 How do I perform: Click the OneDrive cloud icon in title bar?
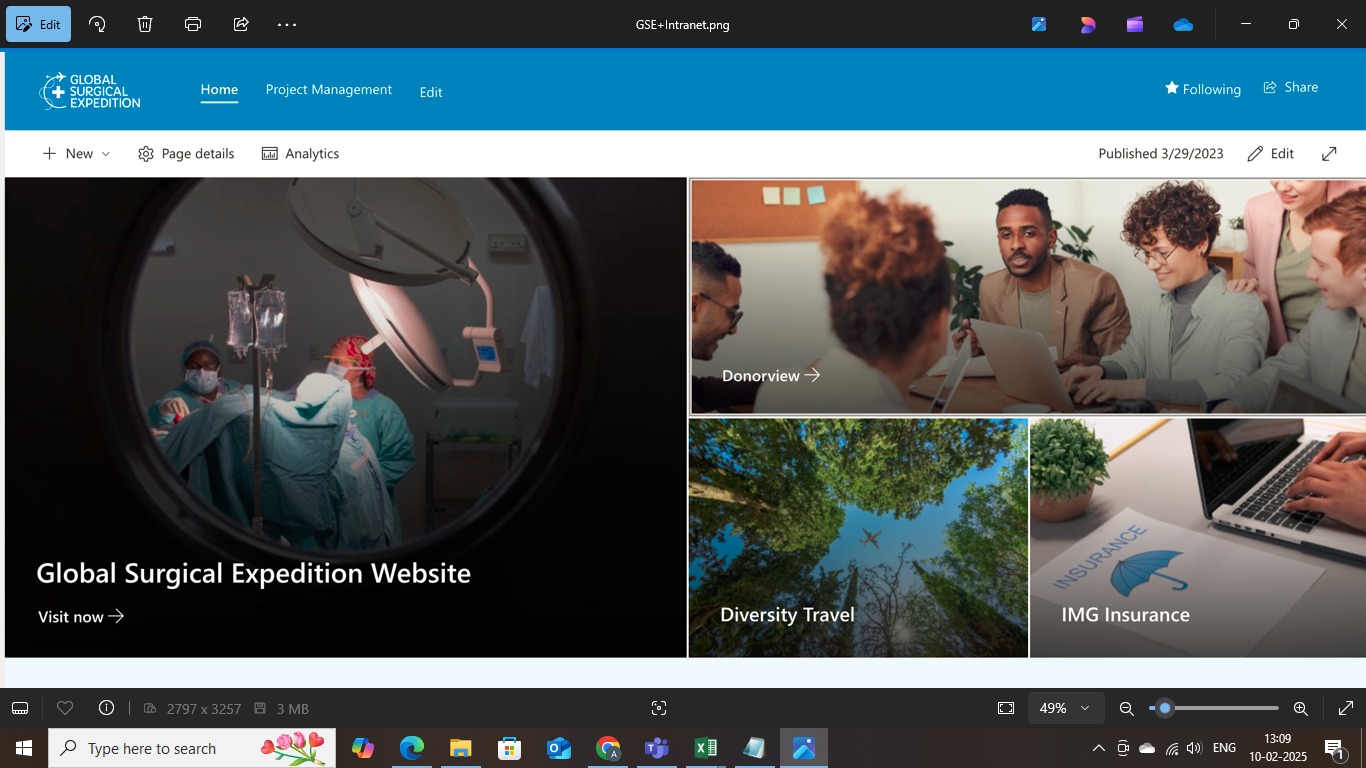(x=1183, y=24)
